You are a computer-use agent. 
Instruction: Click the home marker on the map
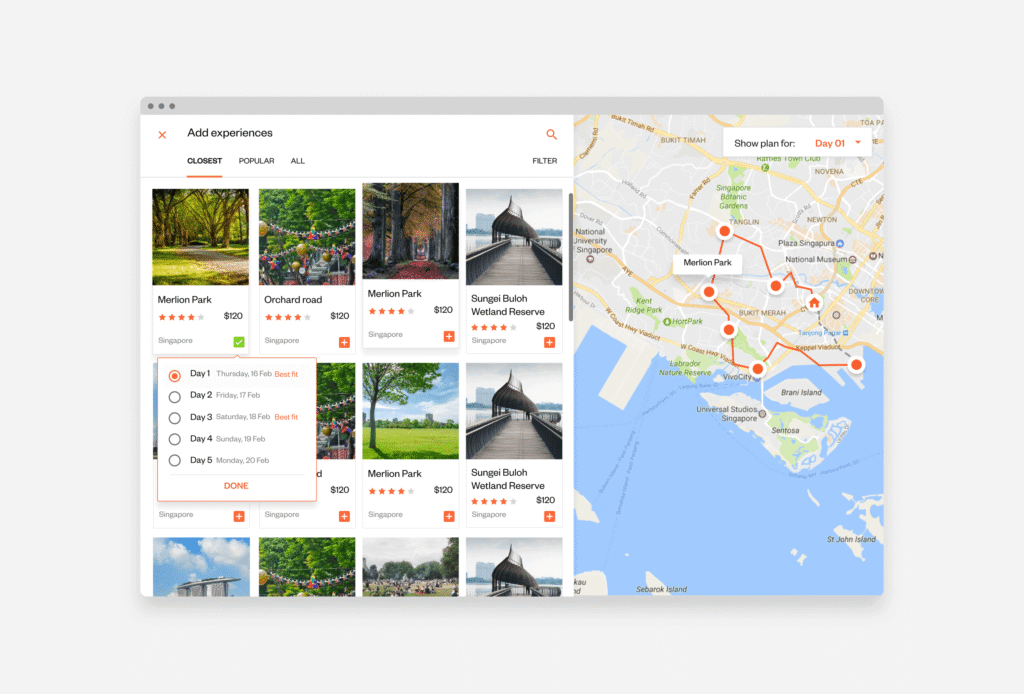[814, 302]
